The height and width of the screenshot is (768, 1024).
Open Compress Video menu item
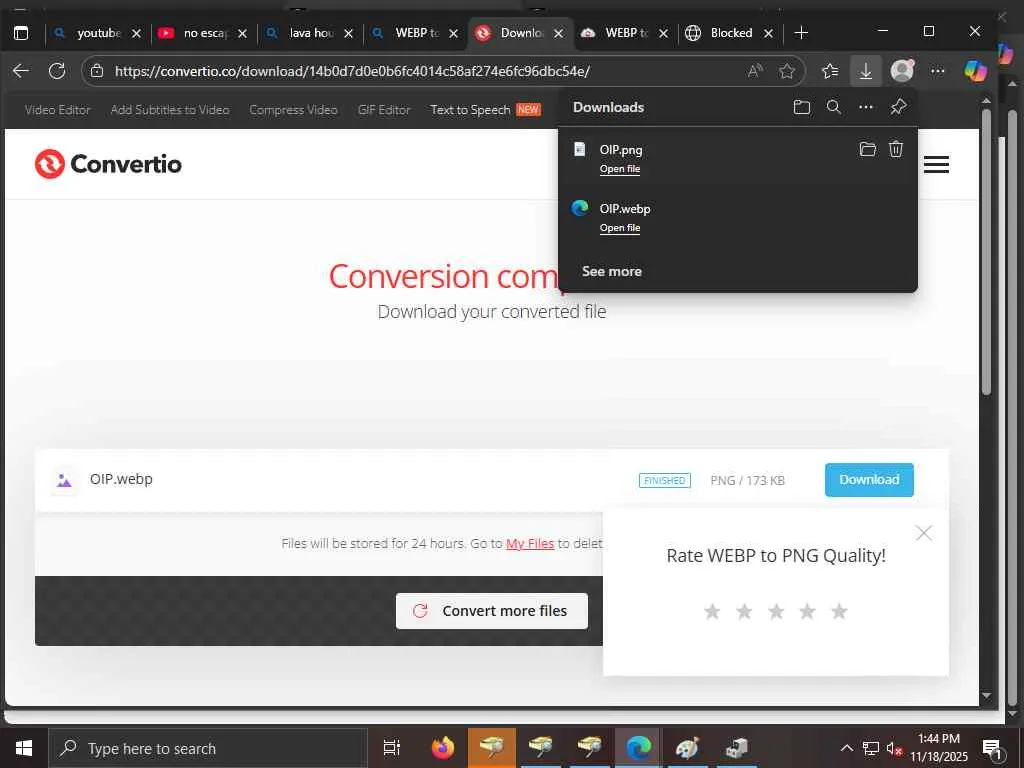(293, 110)
